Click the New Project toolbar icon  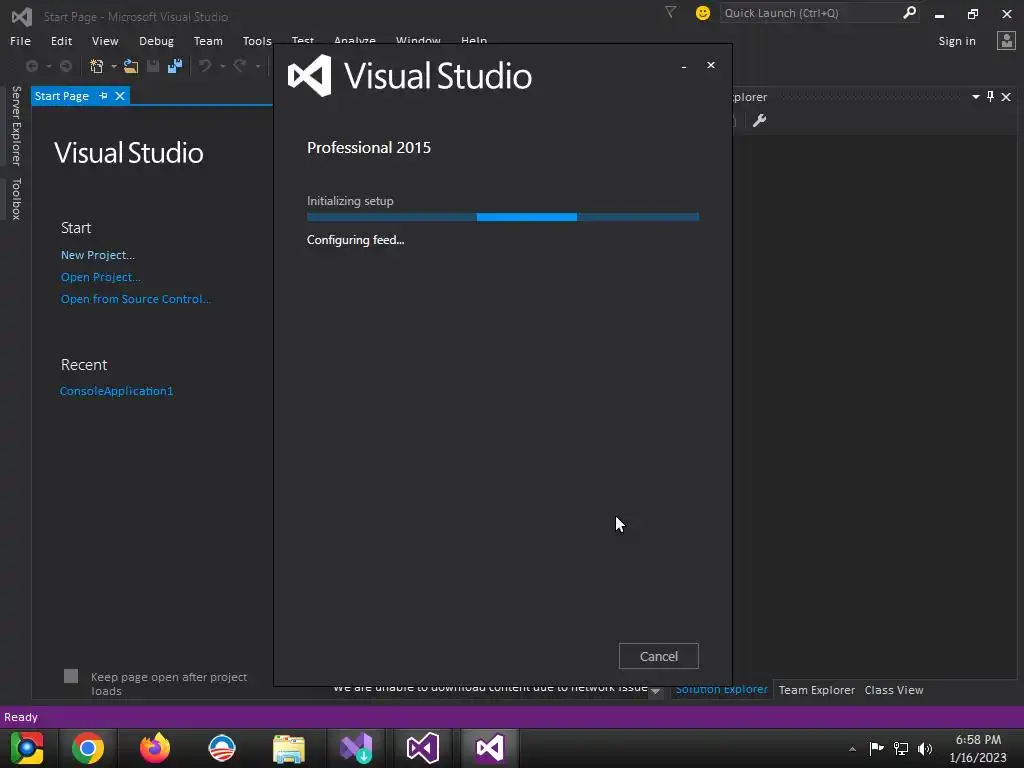tap(97, 66)
